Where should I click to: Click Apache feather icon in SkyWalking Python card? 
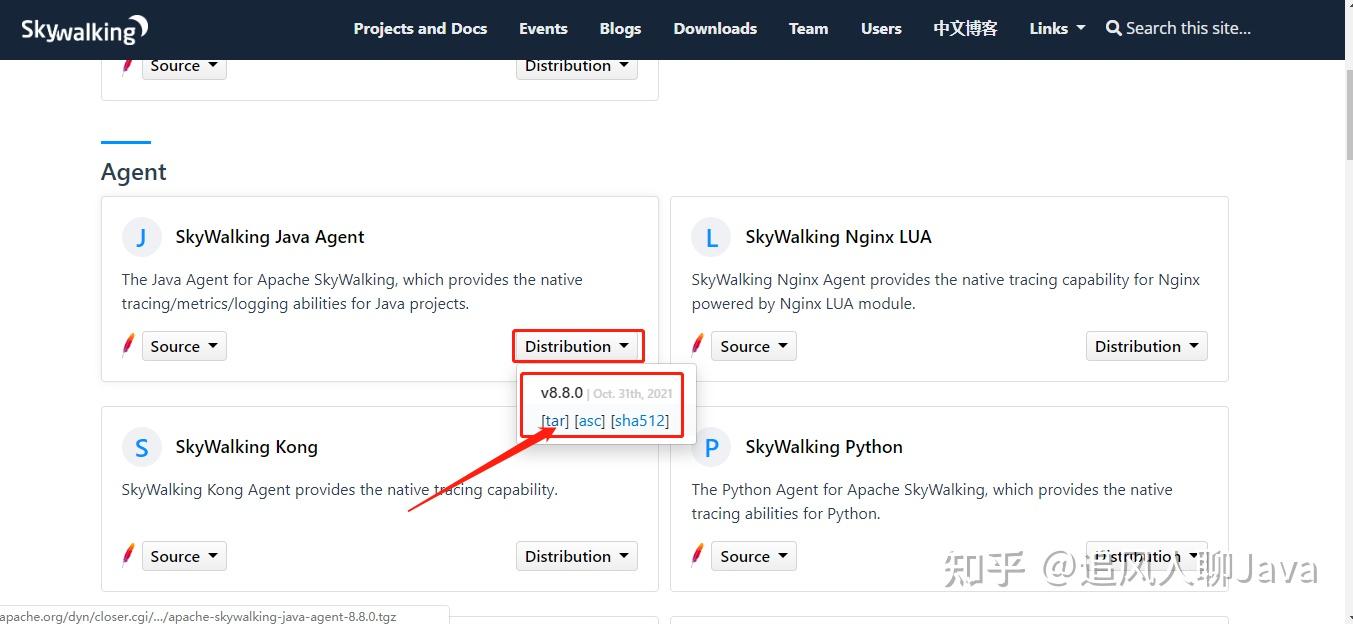point(698,556)
